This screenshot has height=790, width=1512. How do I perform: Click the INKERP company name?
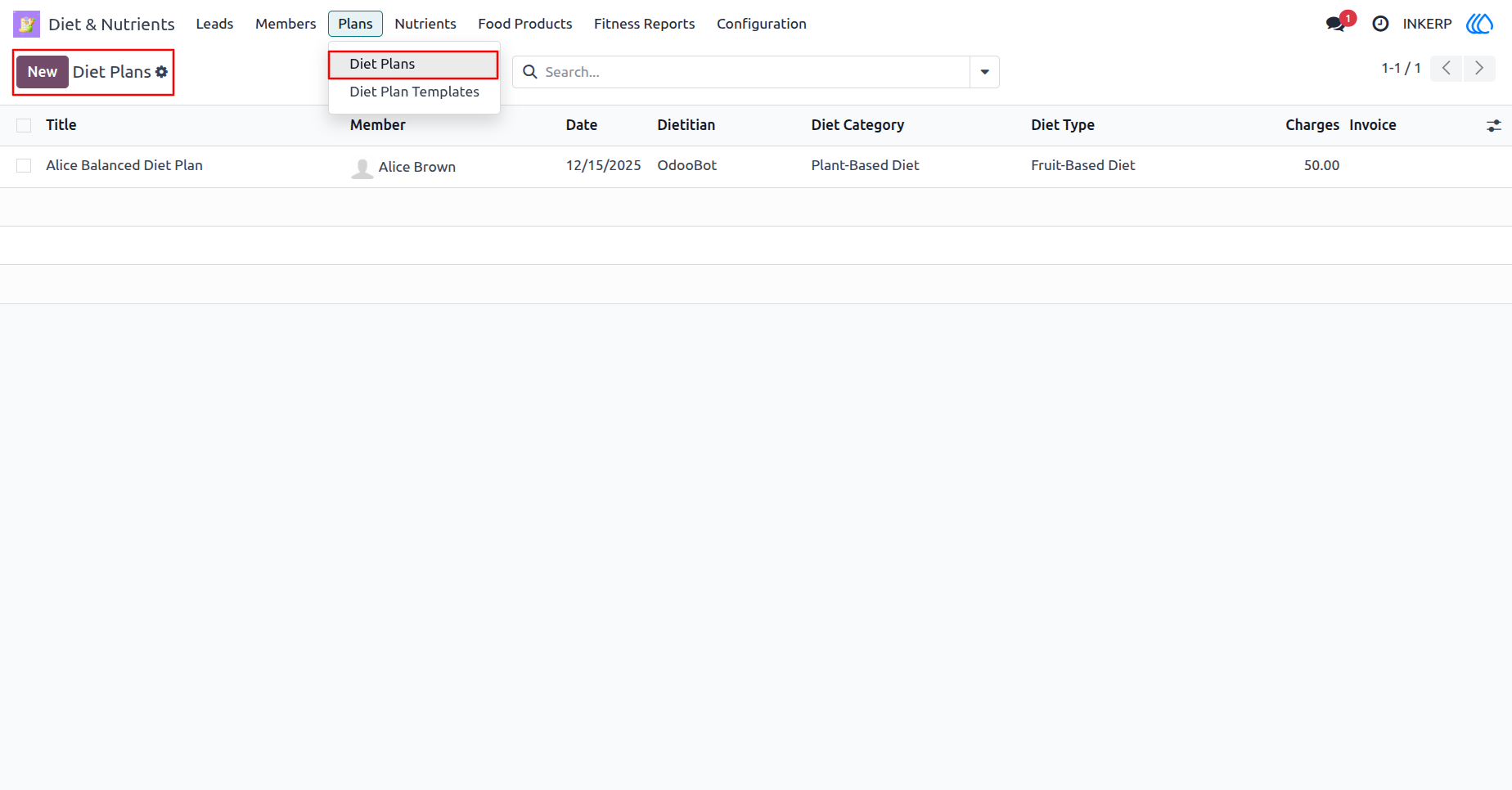(x=1427, y=24)
